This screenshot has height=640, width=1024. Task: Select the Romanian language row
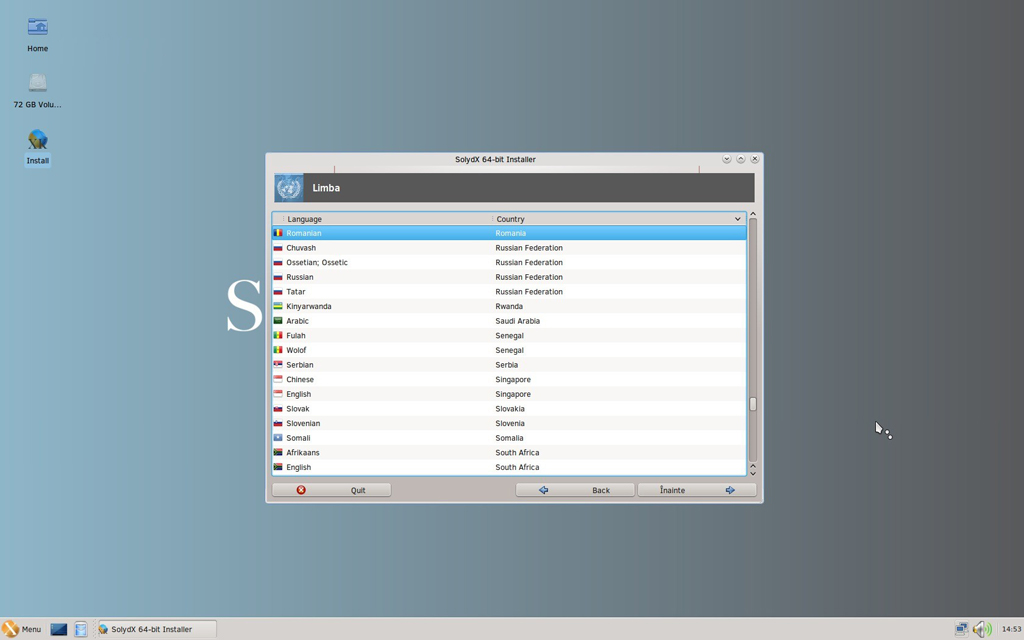pyautogui.click(x=509, y=233)
